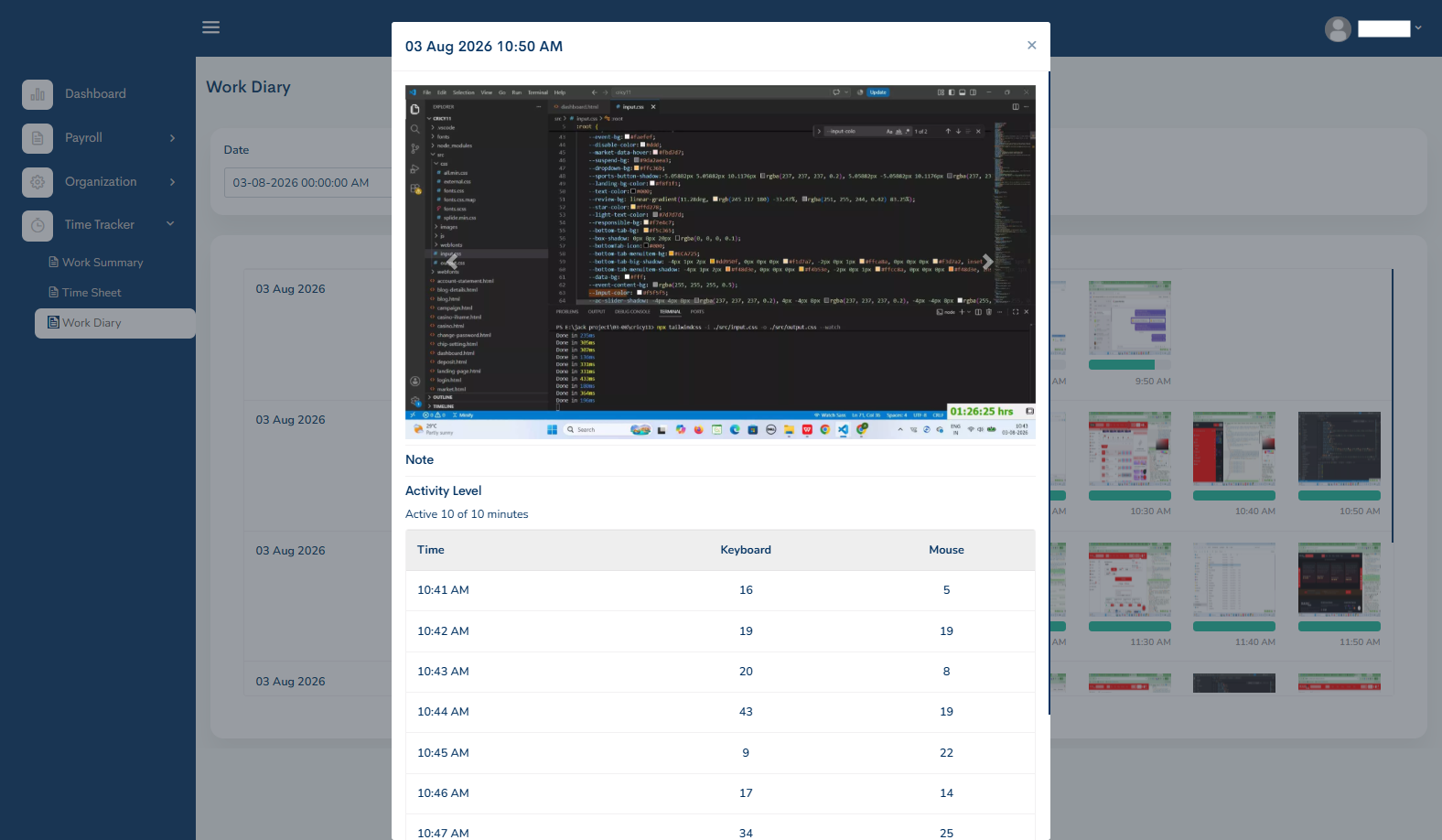Open the 11:30 AM screenshot thumbnail
Image resolution: width=1442 pixels, height=840 pixels.
(x=1129, y=580)
